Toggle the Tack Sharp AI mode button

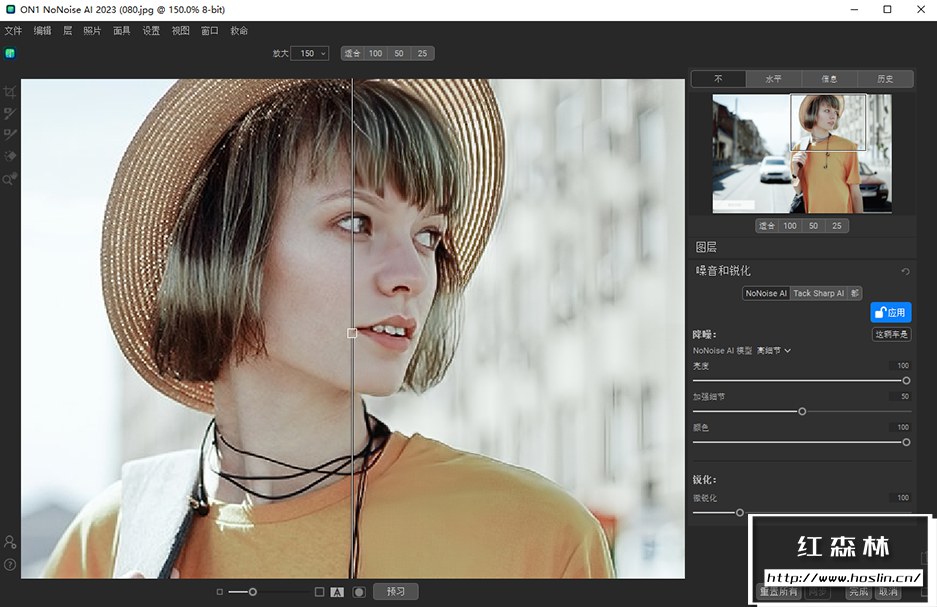(818, 293)
